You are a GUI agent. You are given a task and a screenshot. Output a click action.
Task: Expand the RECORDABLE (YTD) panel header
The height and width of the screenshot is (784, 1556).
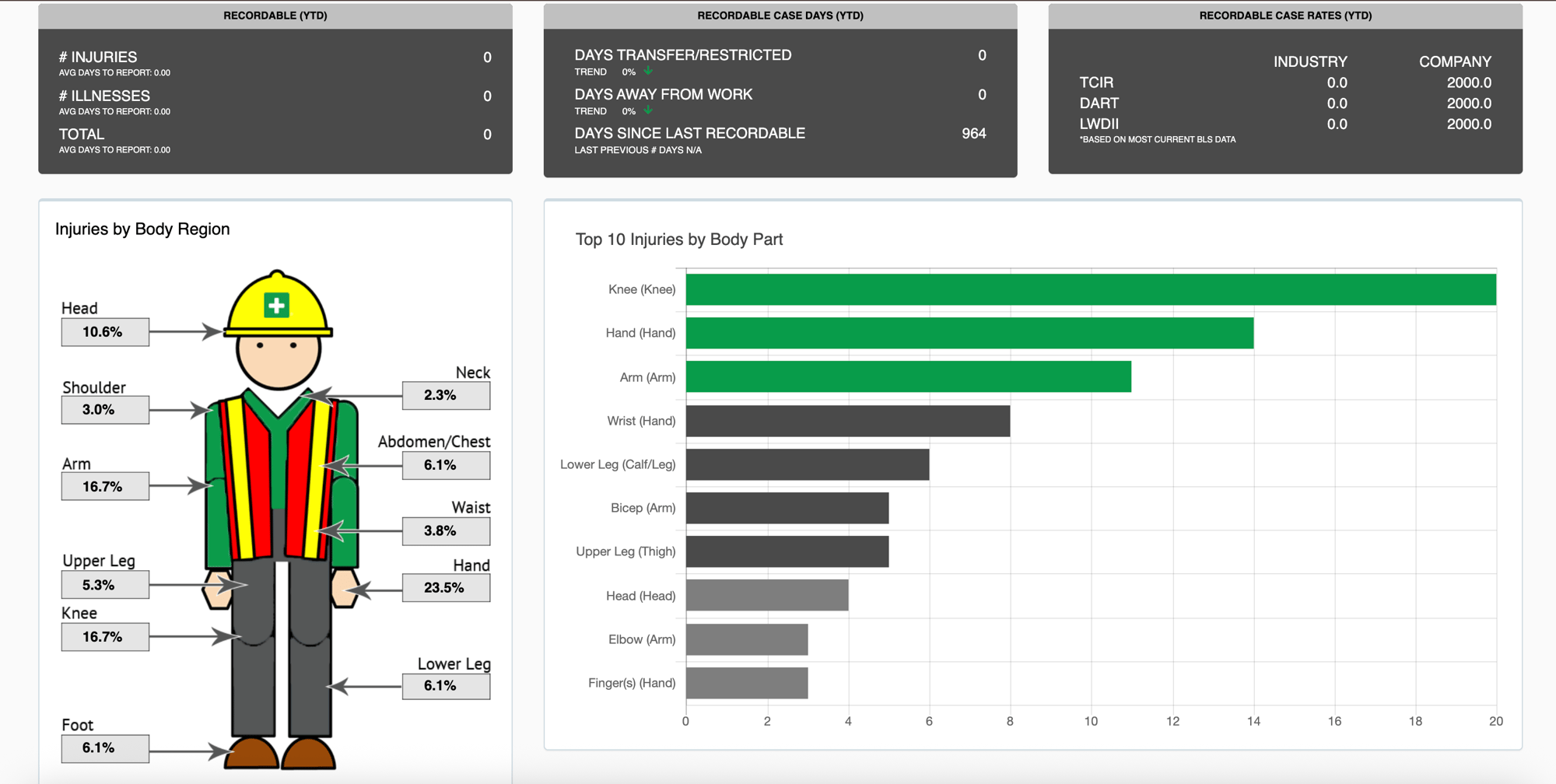275,14
